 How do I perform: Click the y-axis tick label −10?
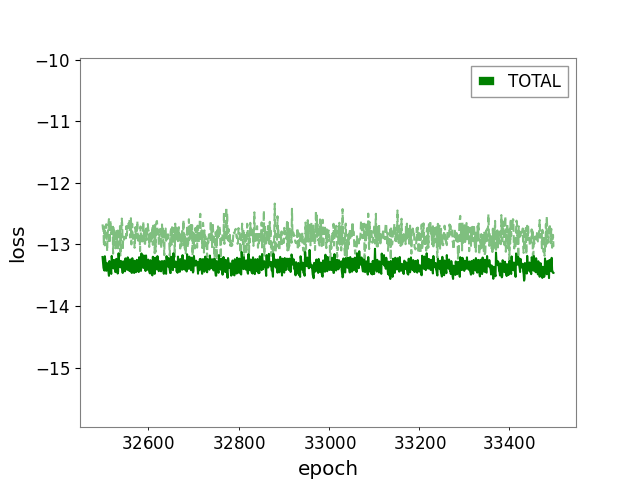(53, 61)
